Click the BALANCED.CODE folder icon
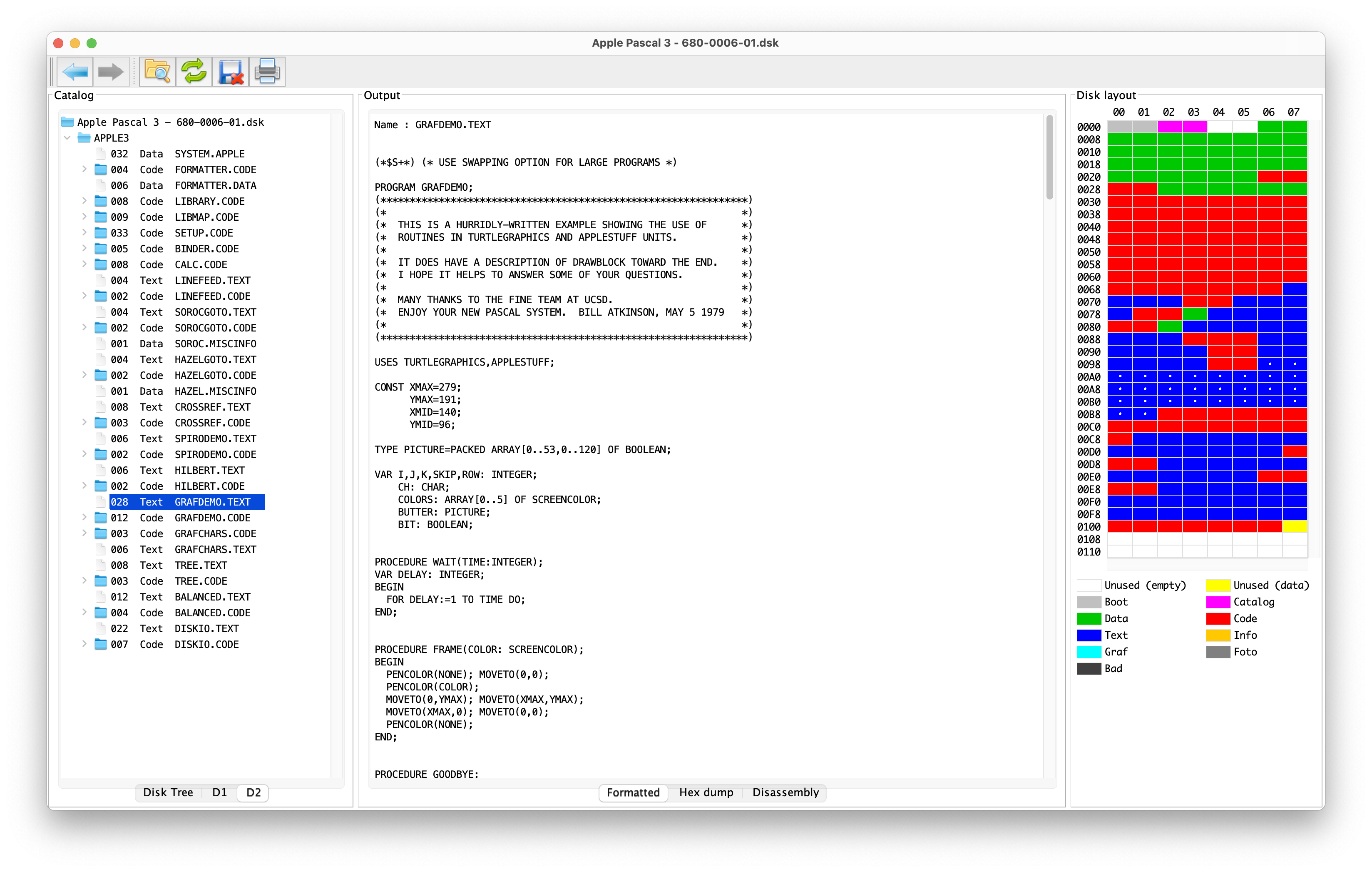This screenshot has width=1372, height=872. coord(101,613)
